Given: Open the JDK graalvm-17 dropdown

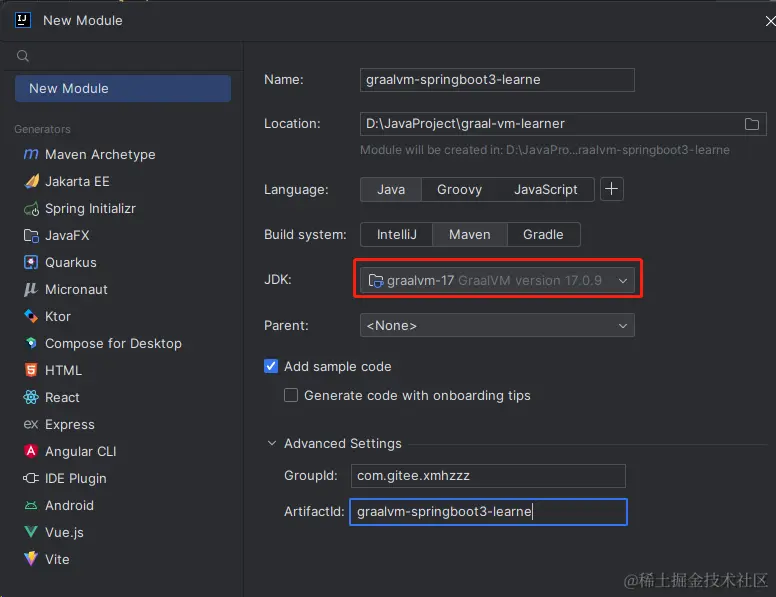Looking at the screenshot, I should pyautogui.click(x=497, y=281).
